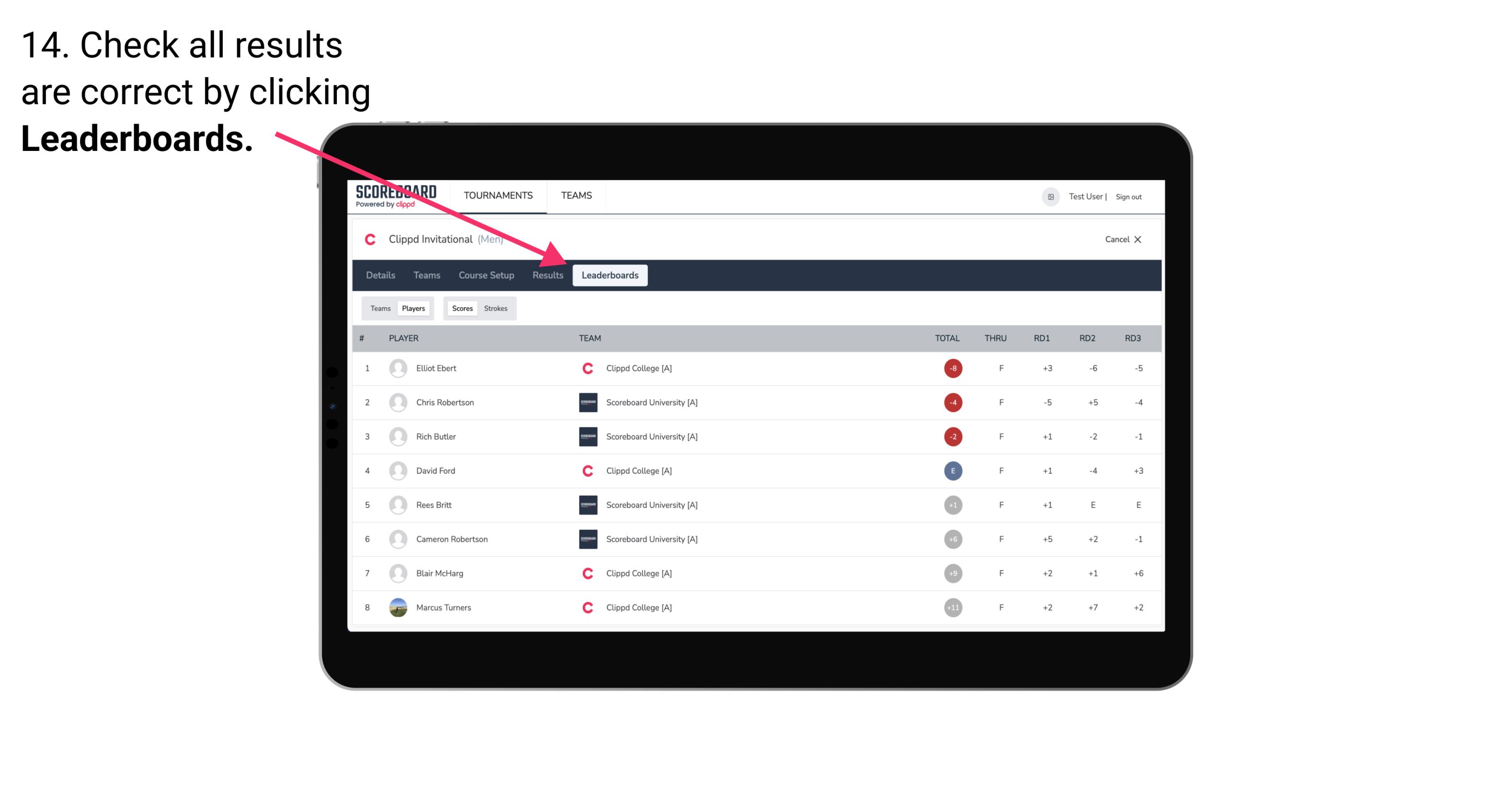This screenshot has width=1510, height=812.
Task: Click the Clippd College icon next to Marcus Turners
Action: pyautogui.click(x=585, y=607)
